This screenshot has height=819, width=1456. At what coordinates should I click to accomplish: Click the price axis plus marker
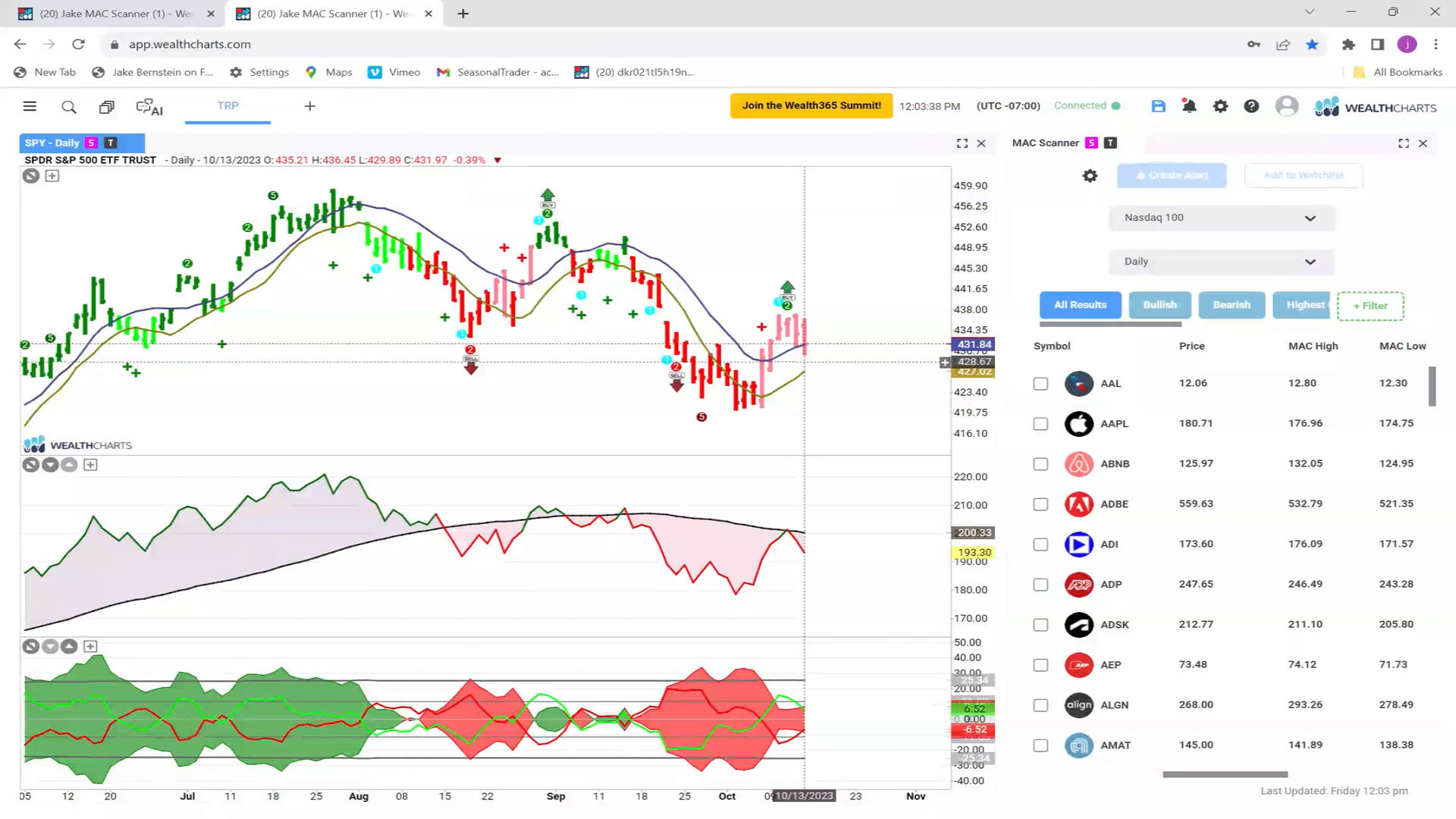pyautogui.click(x=945, y=362)
